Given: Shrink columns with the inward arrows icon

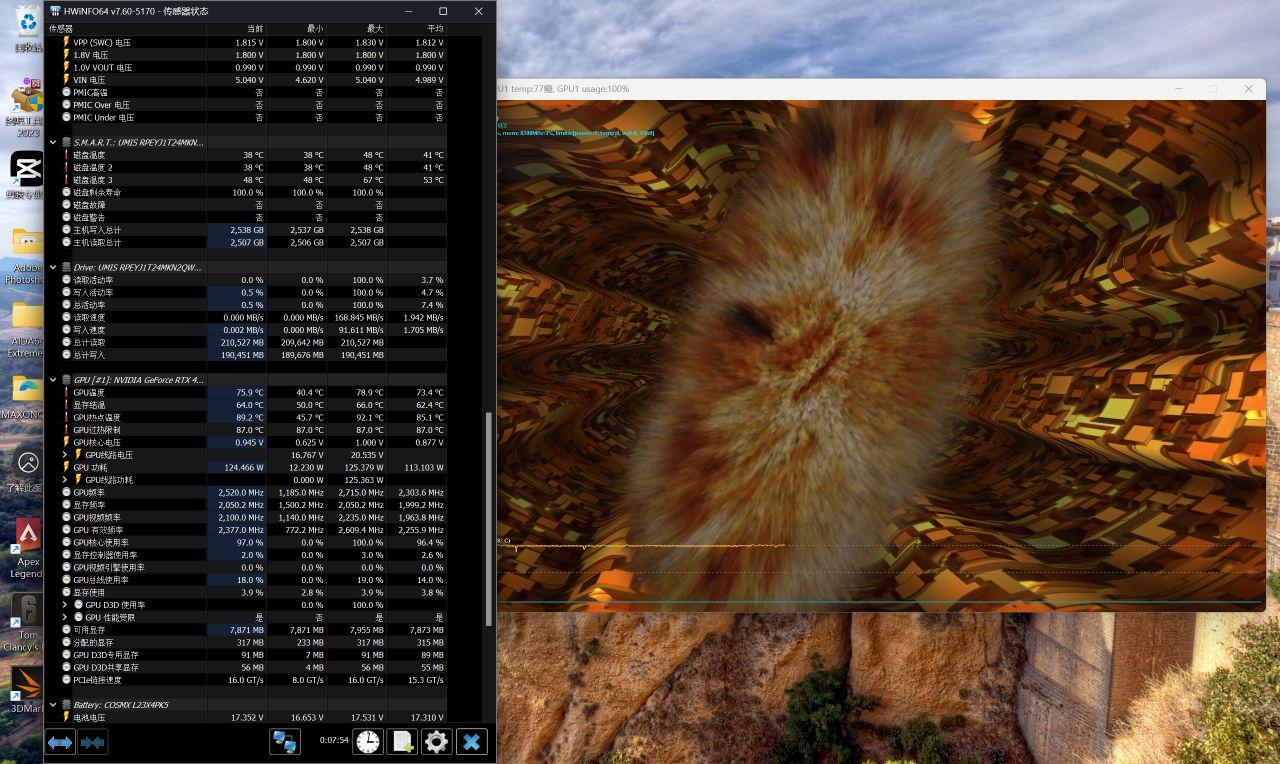Looking at the screenshot, I should (x=92, y=741).
